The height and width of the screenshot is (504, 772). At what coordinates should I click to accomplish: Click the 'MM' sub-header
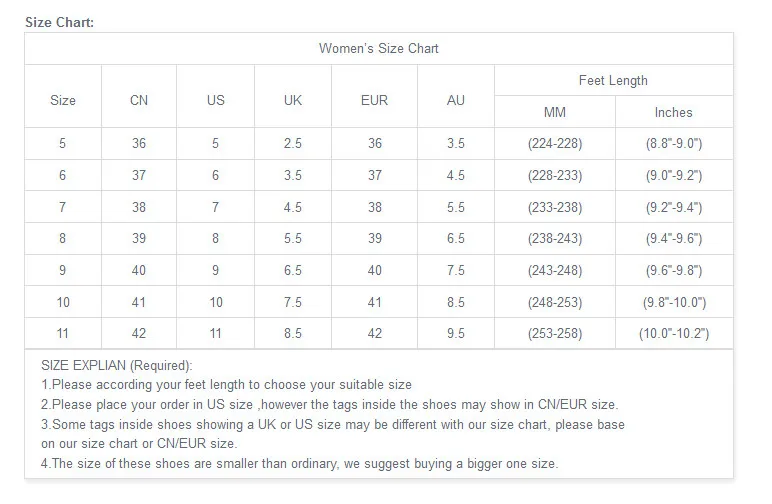coord(555,113)
